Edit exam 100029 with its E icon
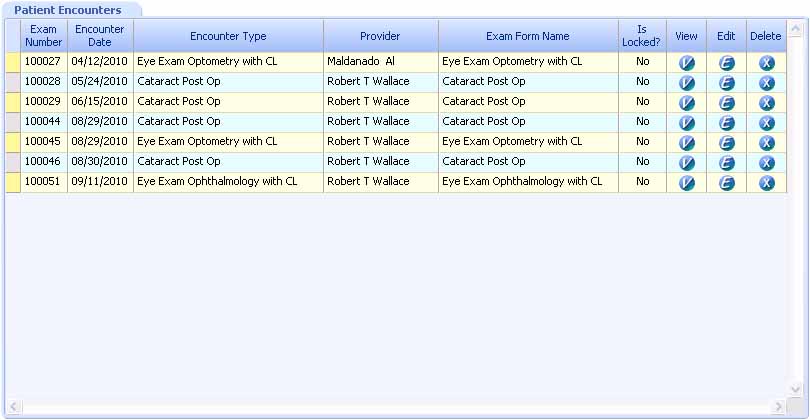 click(726, 103)
